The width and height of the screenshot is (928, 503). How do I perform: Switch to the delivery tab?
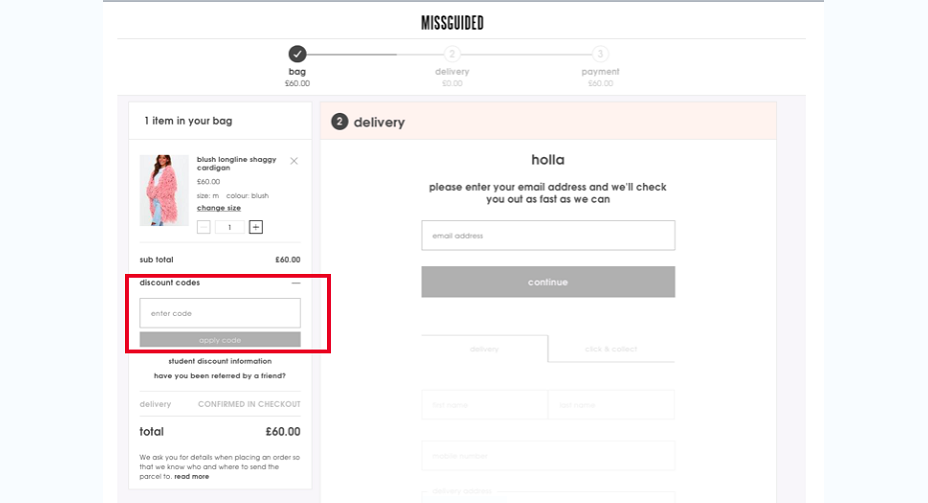485,349
